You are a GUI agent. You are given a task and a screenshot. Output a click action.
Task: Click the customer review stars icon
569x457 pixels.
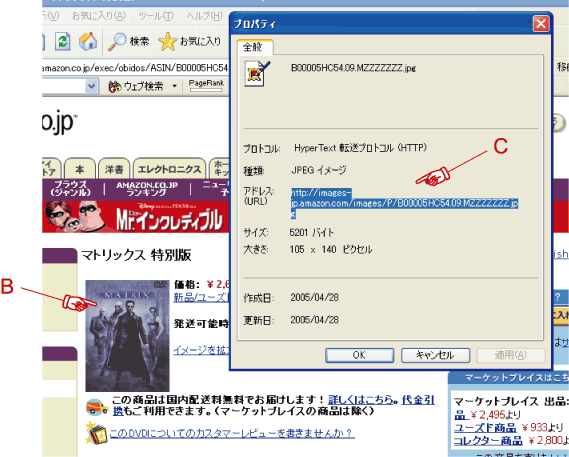96,433
